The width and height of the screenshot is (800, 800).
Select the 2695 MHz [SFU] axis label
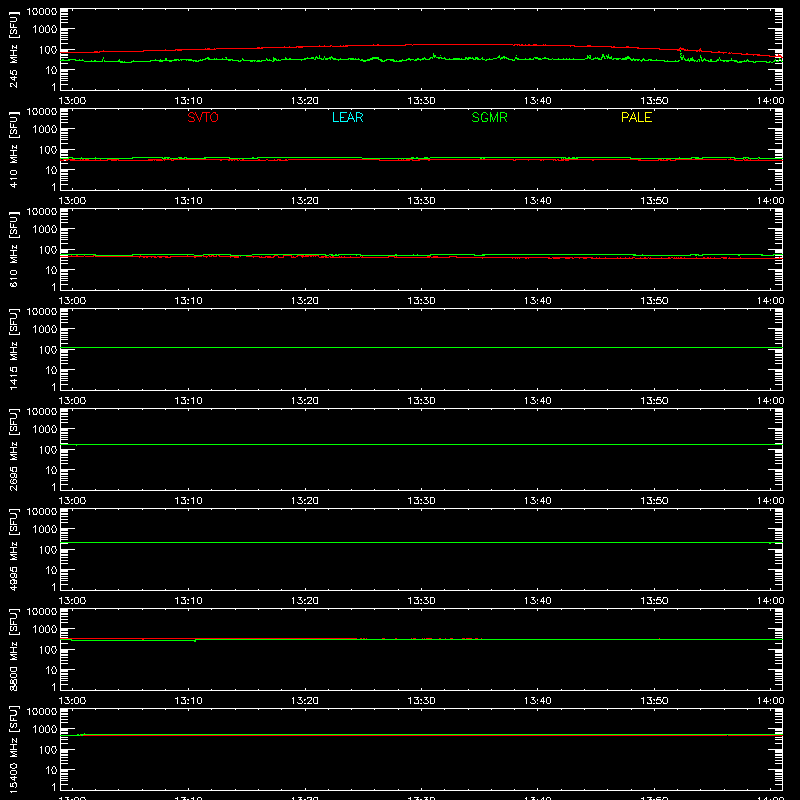pyautogui.click(x=14, y=449)
